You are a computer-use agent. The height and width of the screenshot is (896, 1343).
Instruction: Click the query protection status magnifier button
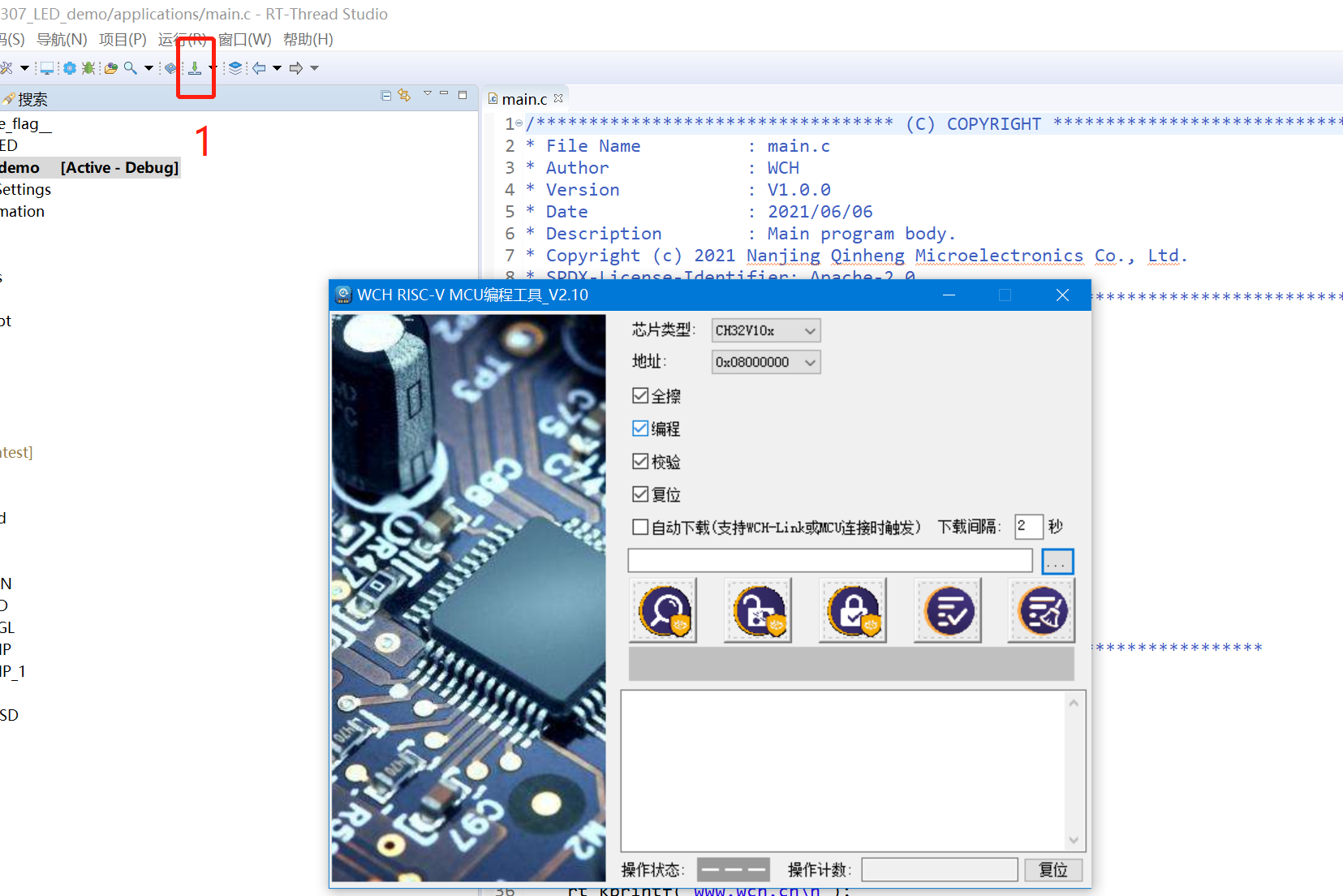(663, 610)
